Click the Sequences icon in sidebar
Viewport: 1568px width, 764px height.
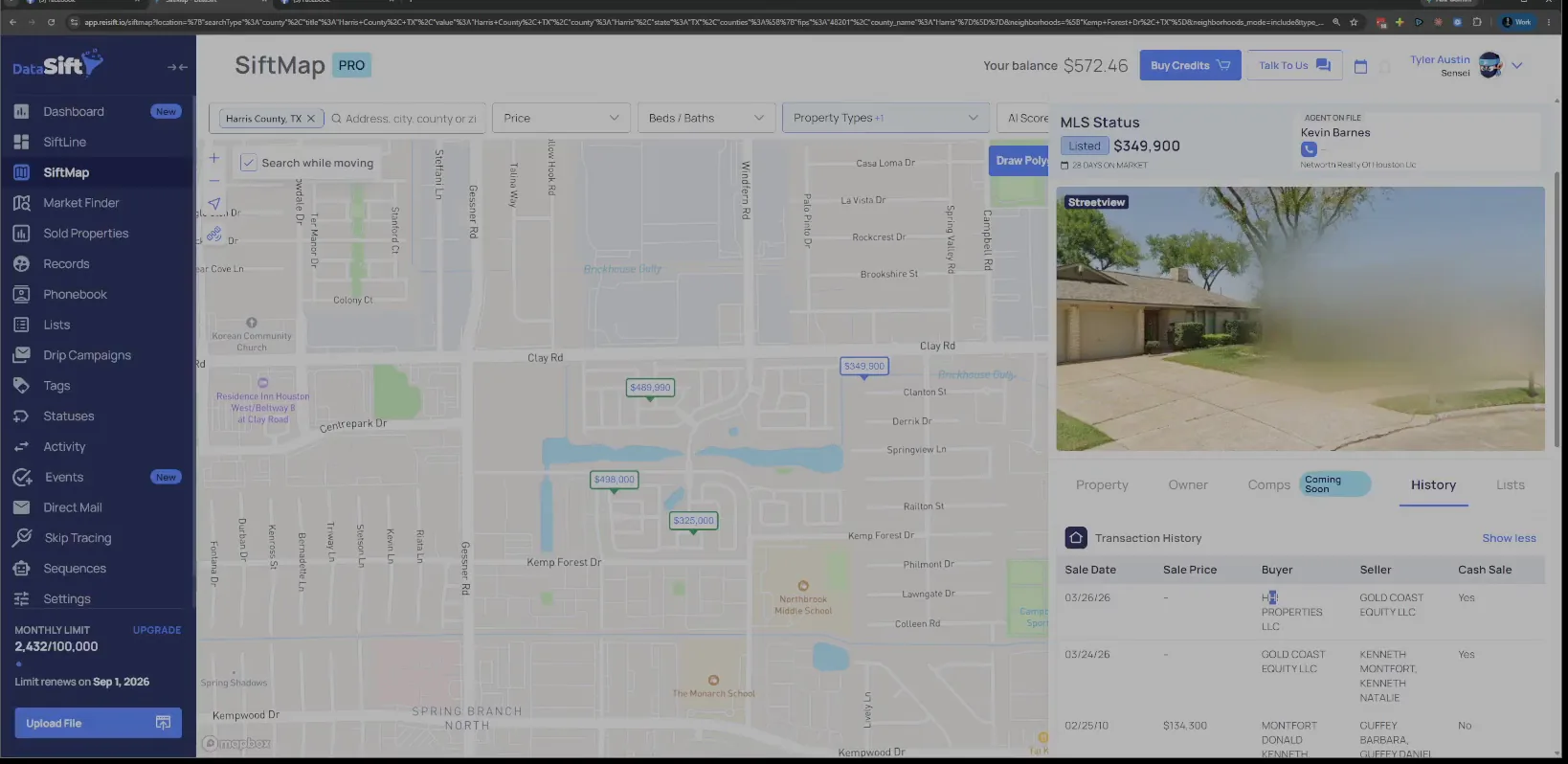21,569
